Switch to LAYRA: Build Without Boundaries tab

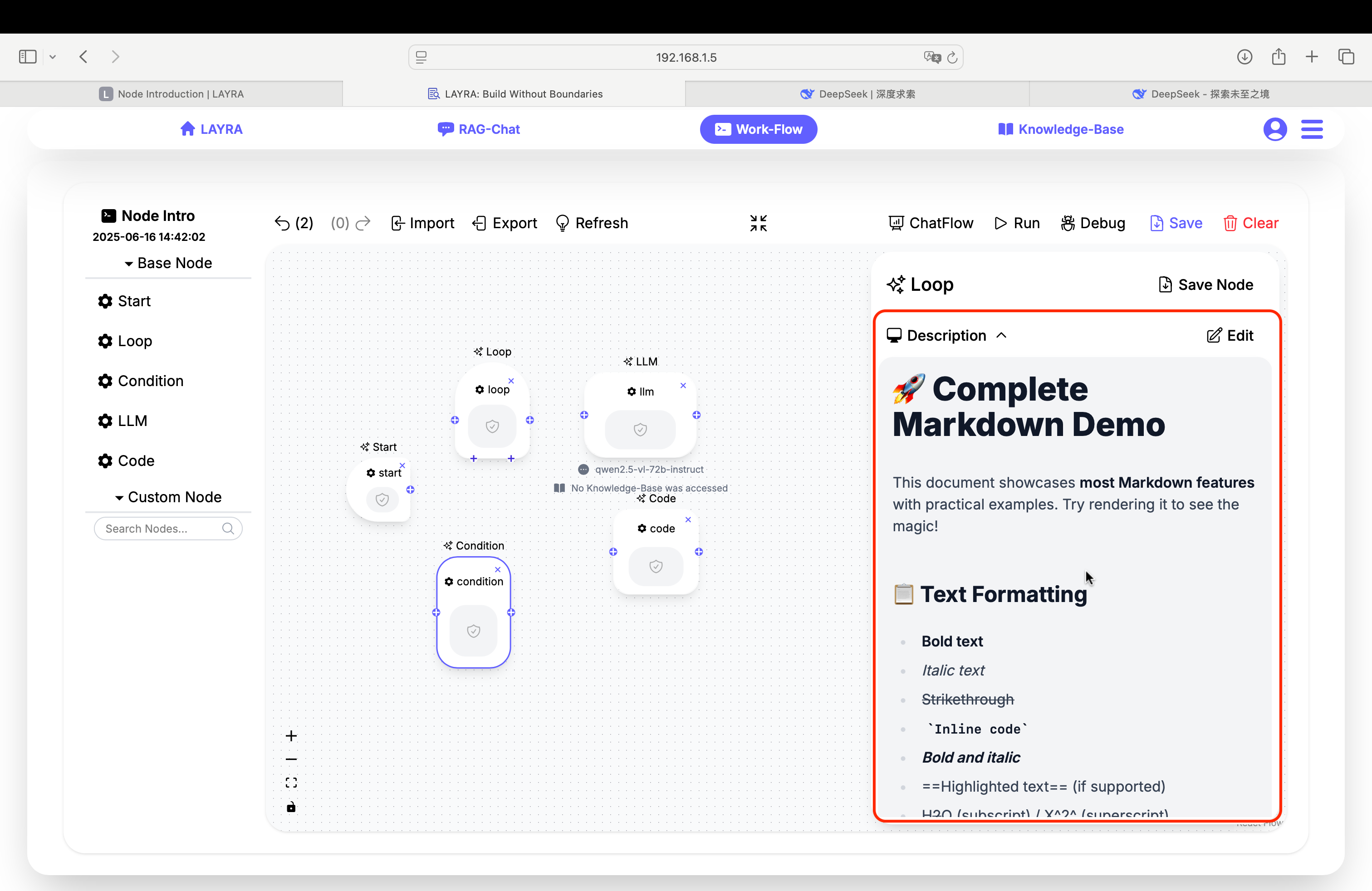[x=514, y=94]
